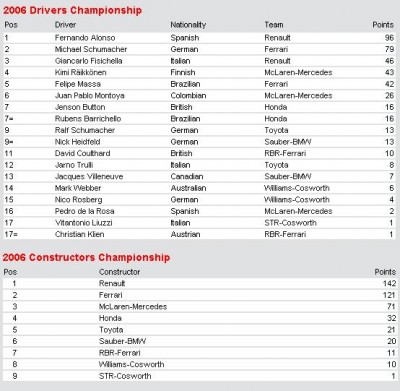Click Jacques Villeneuve's name
This screenshot has width=400, height=391.
point(89,177)
